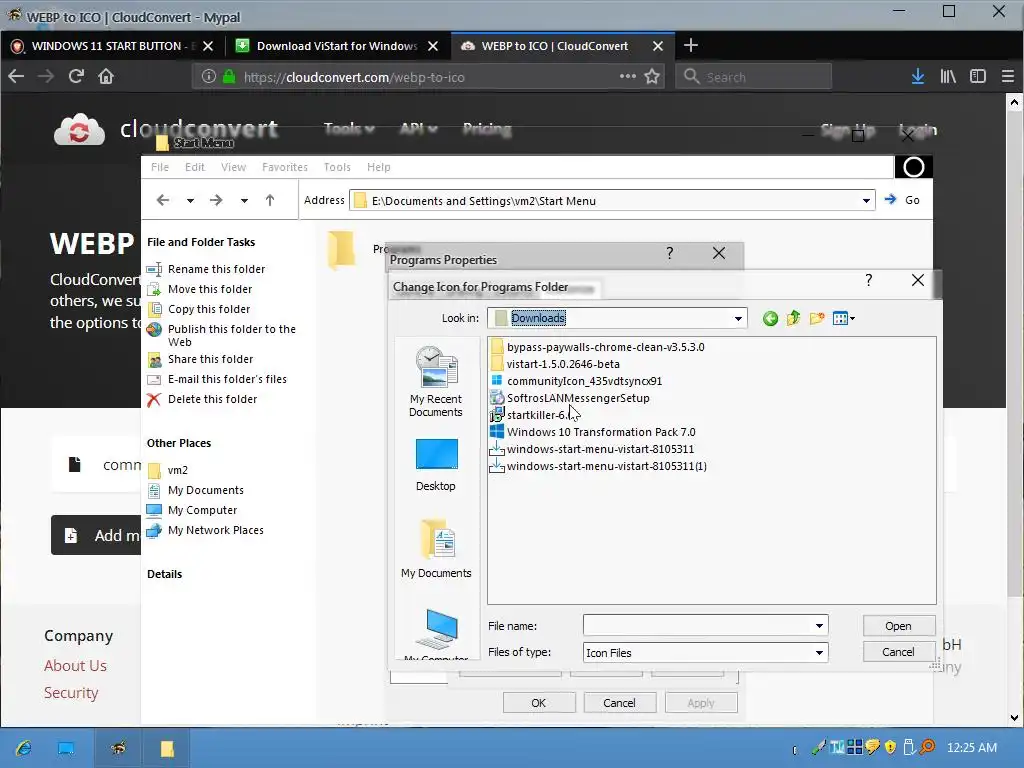Open Internet Explorer taskbar icon
The image size is (1024, 768).
(x=24, y=748)
